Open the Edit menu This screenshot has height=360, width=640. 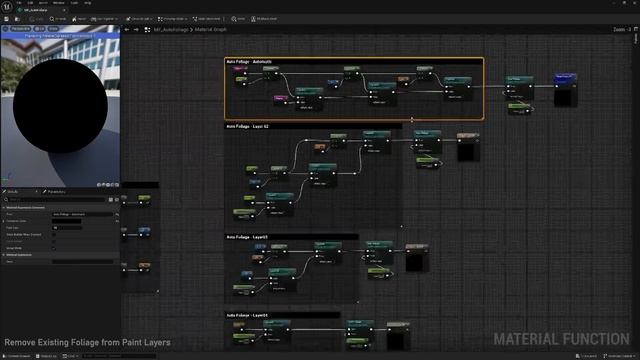(x=30, y=3)
